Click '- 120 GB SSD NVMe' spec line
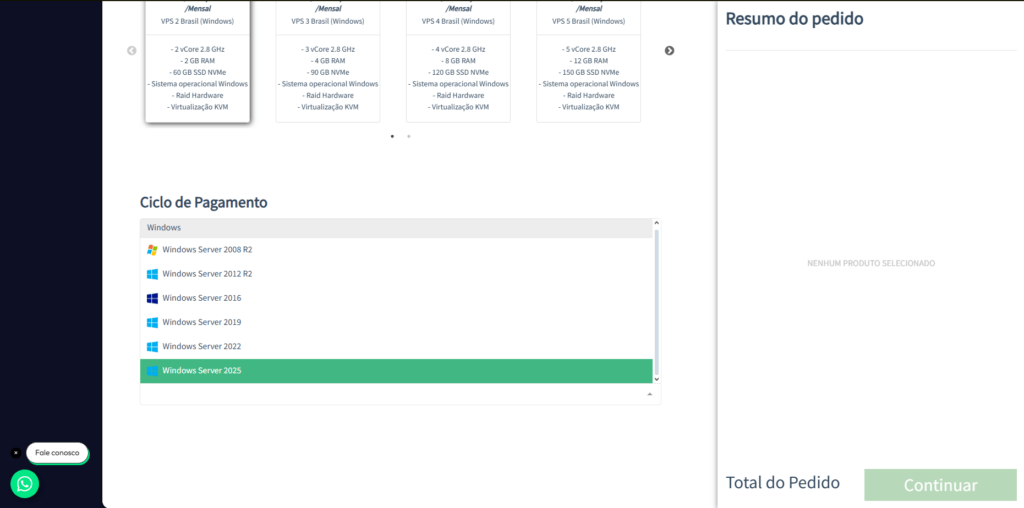The width and height of the screenshot is (1024, 508). 458,72
